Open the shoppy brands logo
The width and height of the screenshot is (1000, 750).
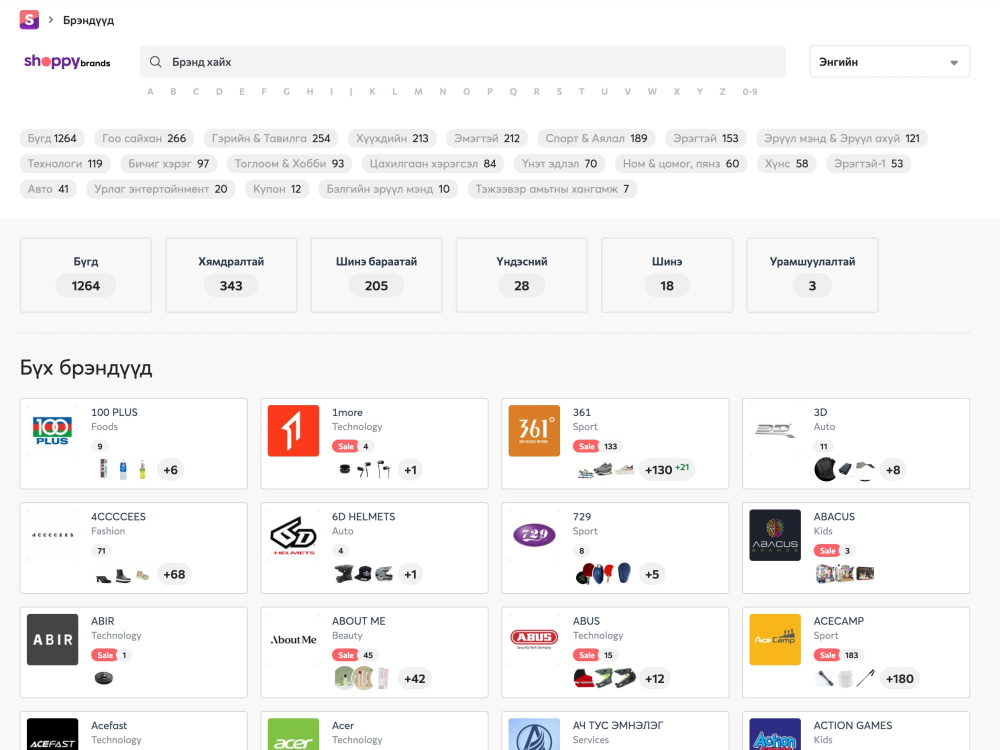(67, 62)
